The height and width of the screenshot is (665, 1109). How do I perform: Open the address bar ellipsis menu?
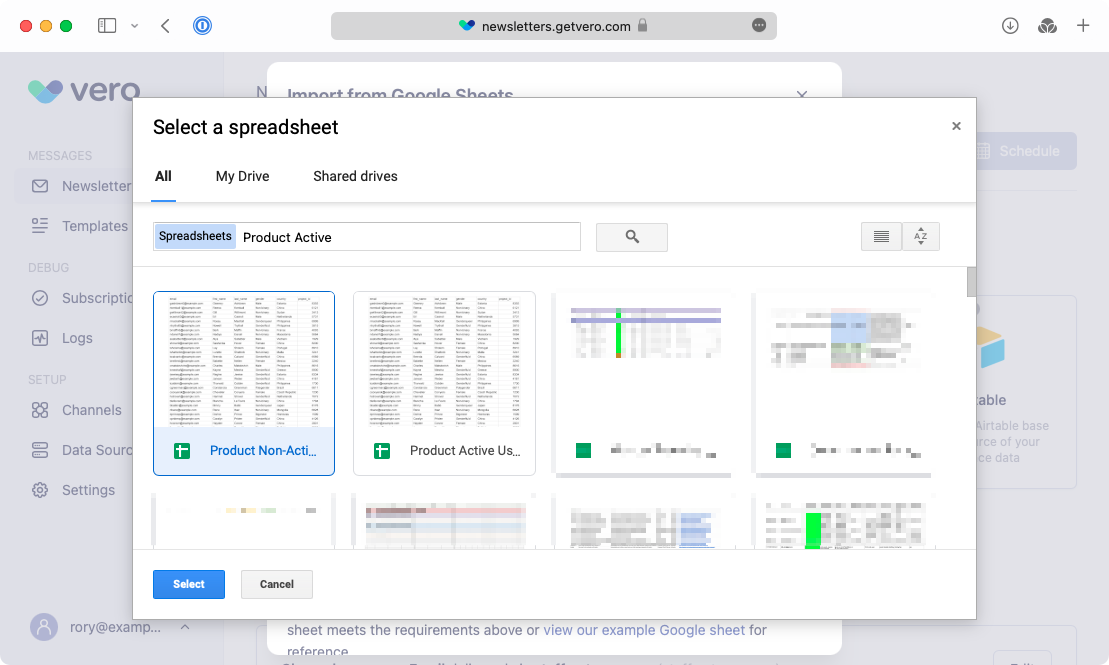[757, 26]
